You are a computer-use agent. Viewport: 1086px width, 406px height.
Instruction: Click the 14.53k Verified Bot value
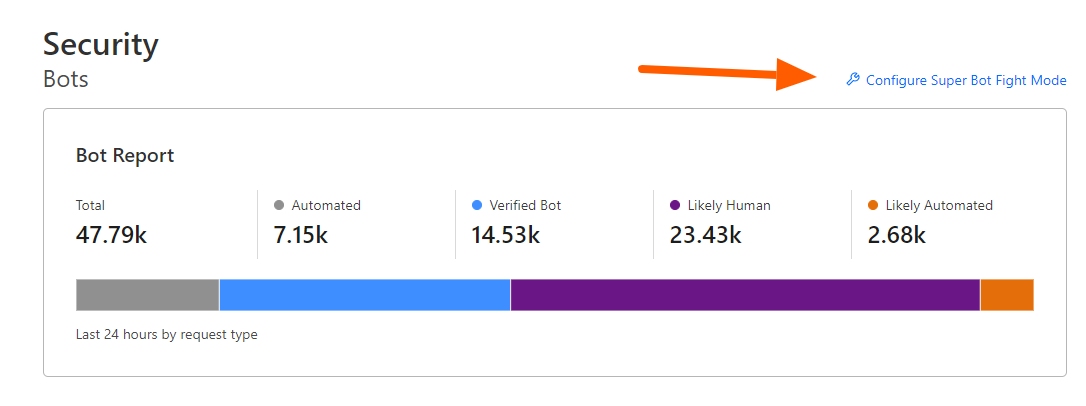pyautogui.click(x=505, y=236)
